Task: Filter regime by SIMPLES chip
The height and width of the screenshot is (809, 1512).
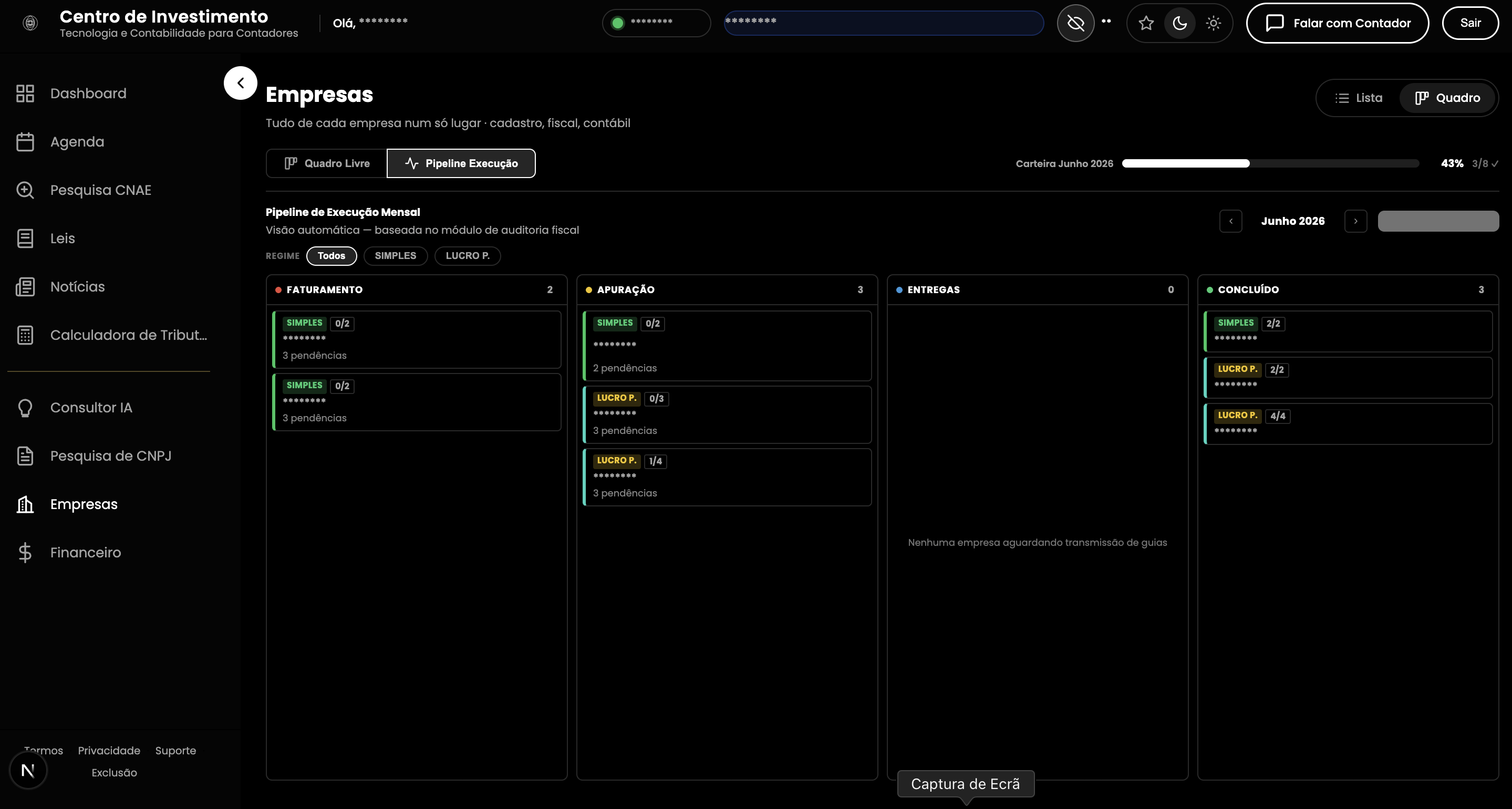Action: 395,255
